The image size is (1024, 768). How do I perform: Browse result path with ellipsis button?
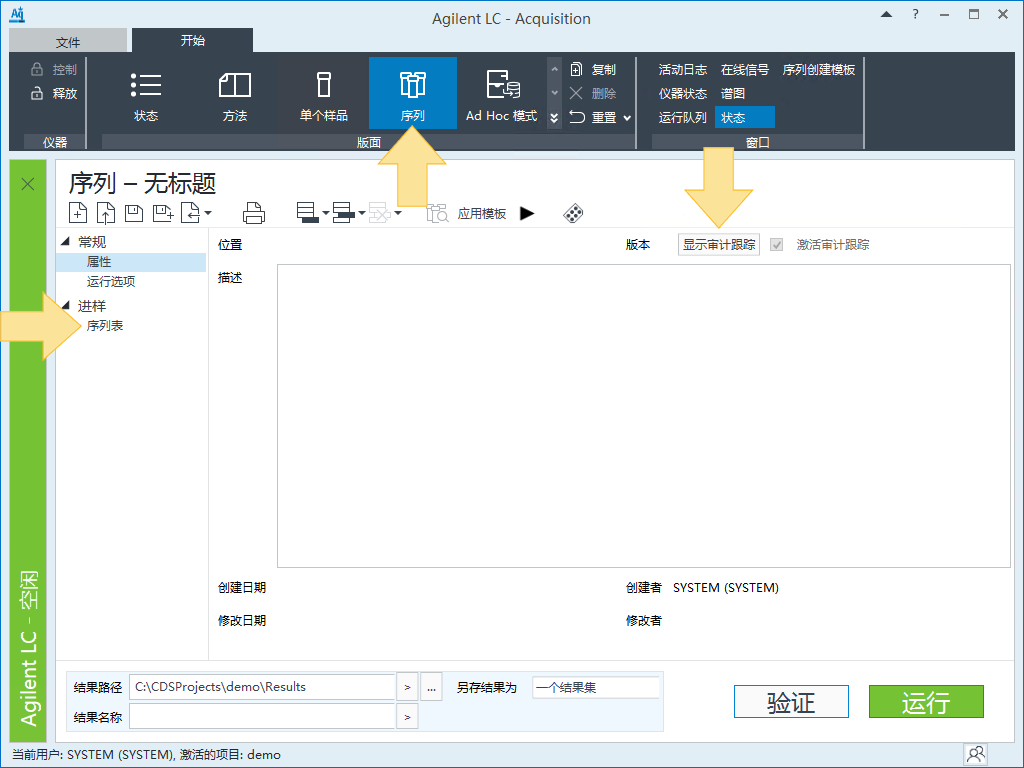431,687
